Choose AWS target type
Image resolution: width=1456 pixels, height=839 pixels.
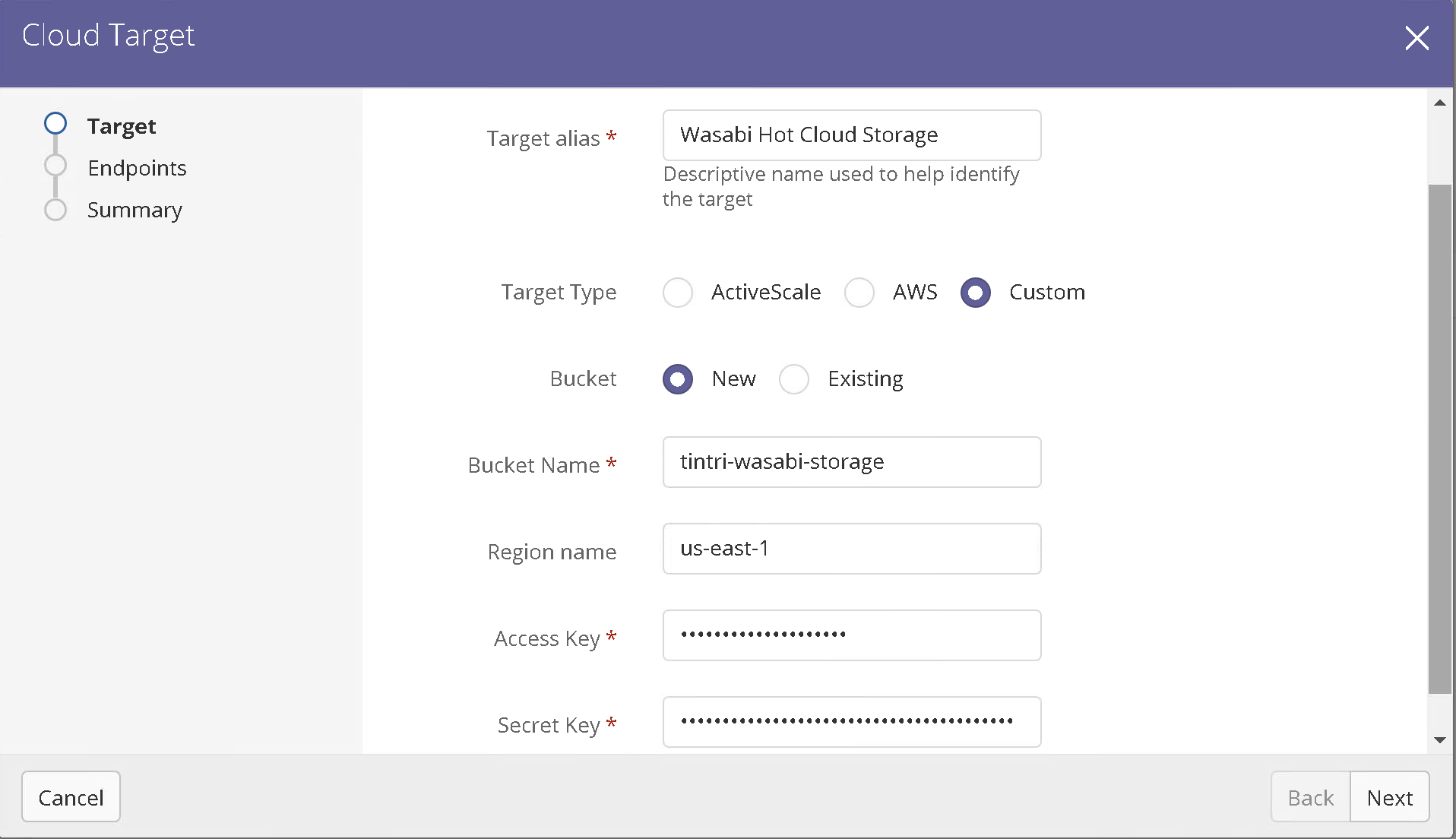pyautogui.click(x=859, y=293)
